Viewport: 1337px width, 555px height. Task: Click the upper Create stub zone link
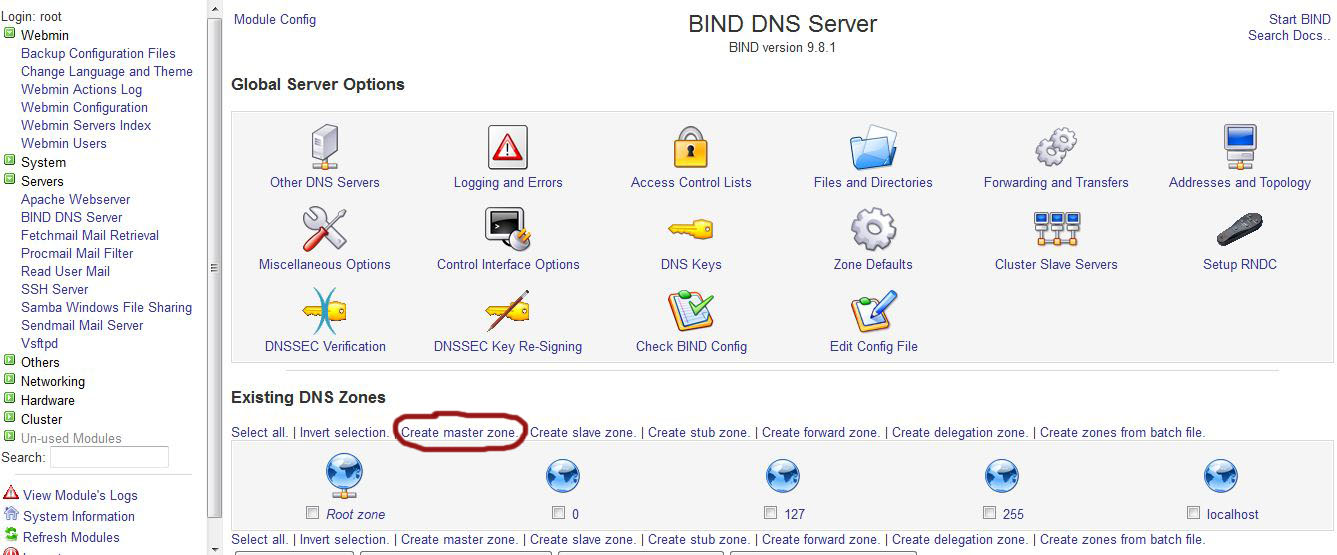pos(699,432)
